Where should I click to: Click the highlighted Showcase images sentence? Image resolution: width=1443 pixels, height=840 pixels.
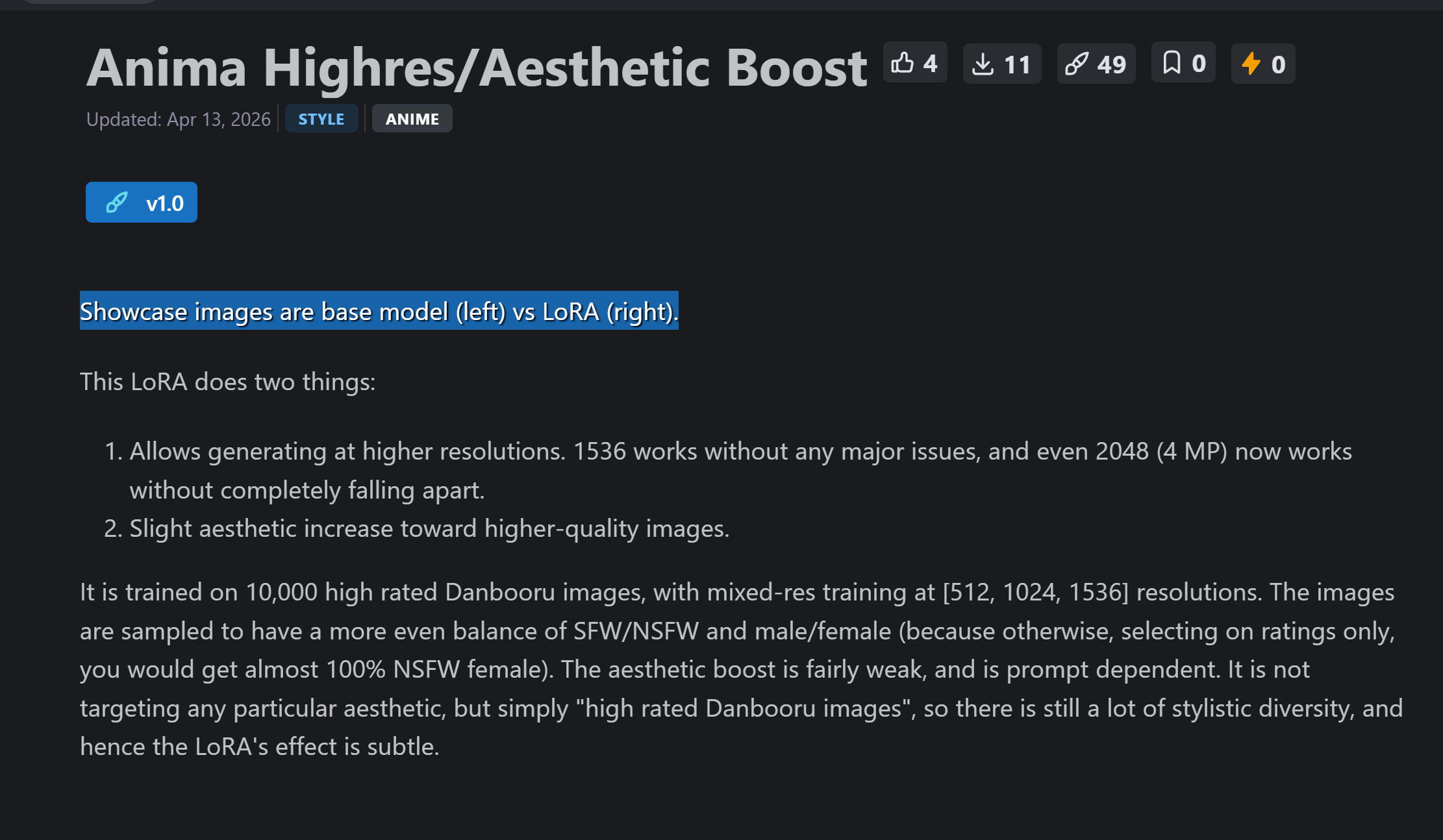pos(379,312)
